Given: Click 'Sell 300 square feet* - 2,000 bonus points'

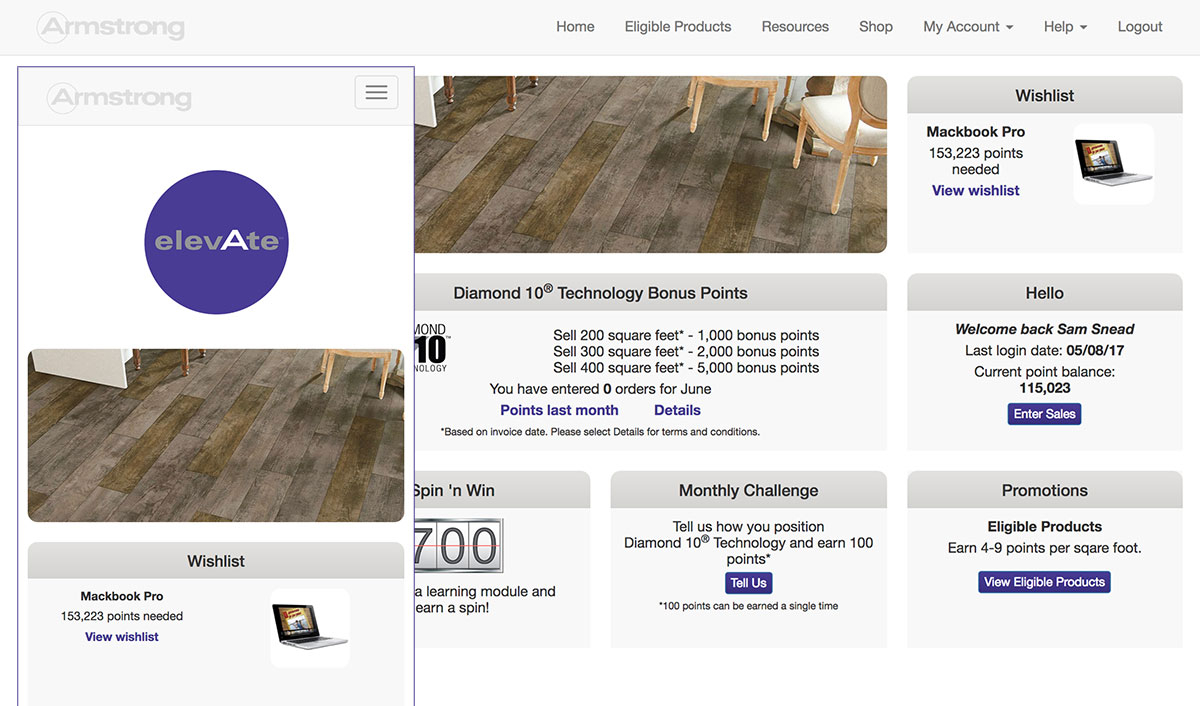Looking at the screenshot, I should point(686,352).
